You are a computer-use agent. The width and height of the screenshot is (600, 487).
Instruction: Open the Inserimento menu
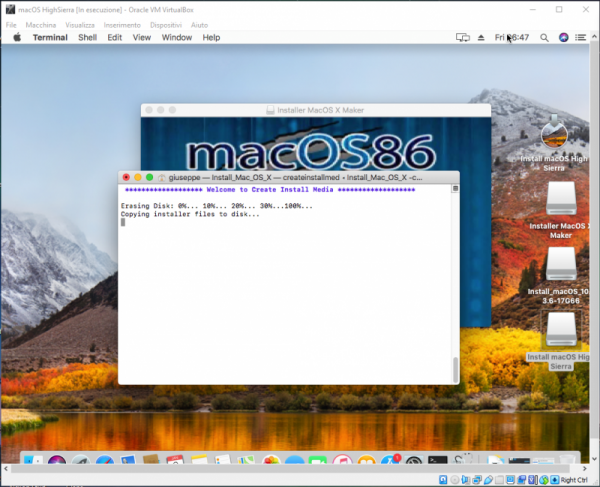(122, 25)
